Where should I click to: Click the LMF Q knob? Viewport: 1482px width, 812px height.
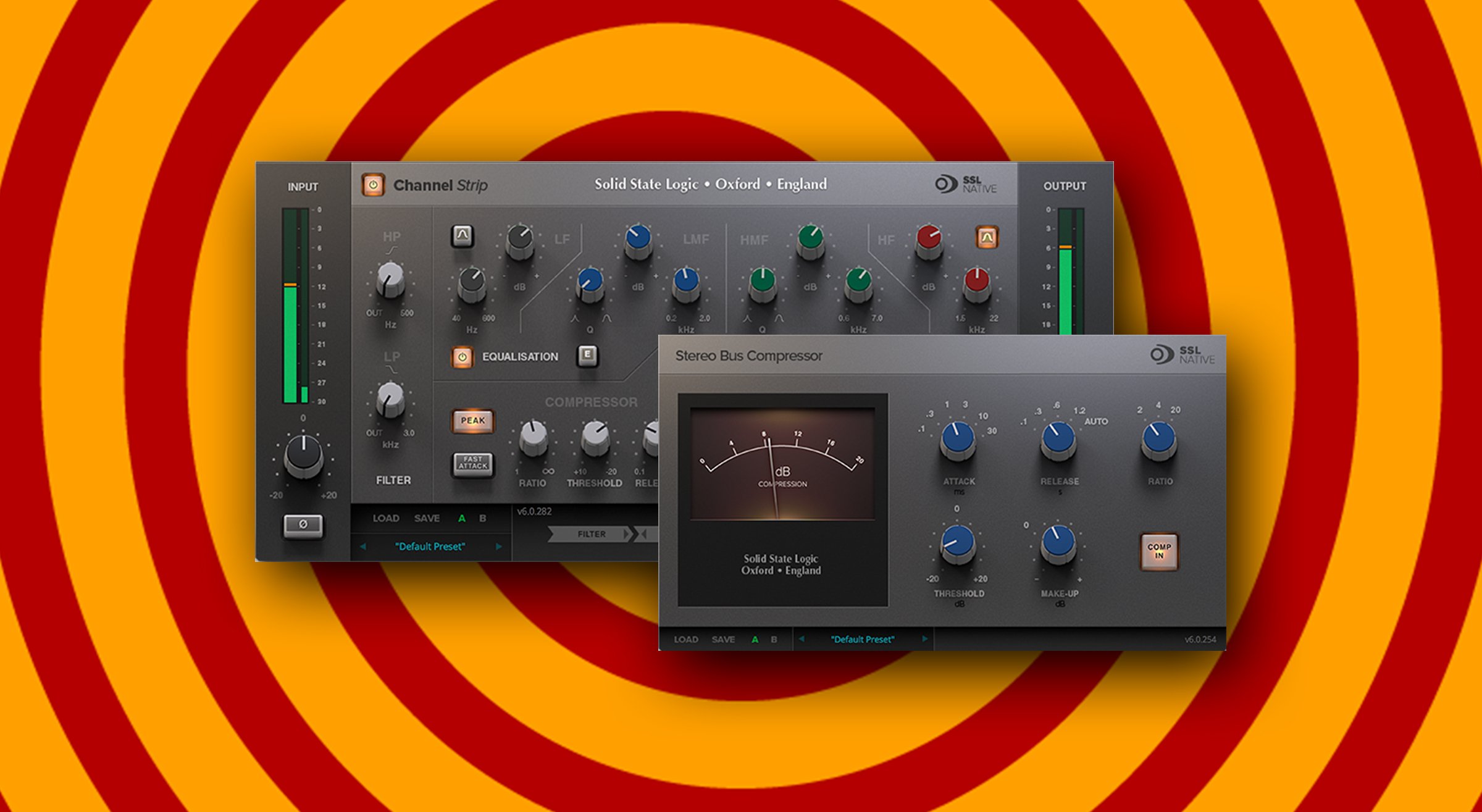pos(590,284)
